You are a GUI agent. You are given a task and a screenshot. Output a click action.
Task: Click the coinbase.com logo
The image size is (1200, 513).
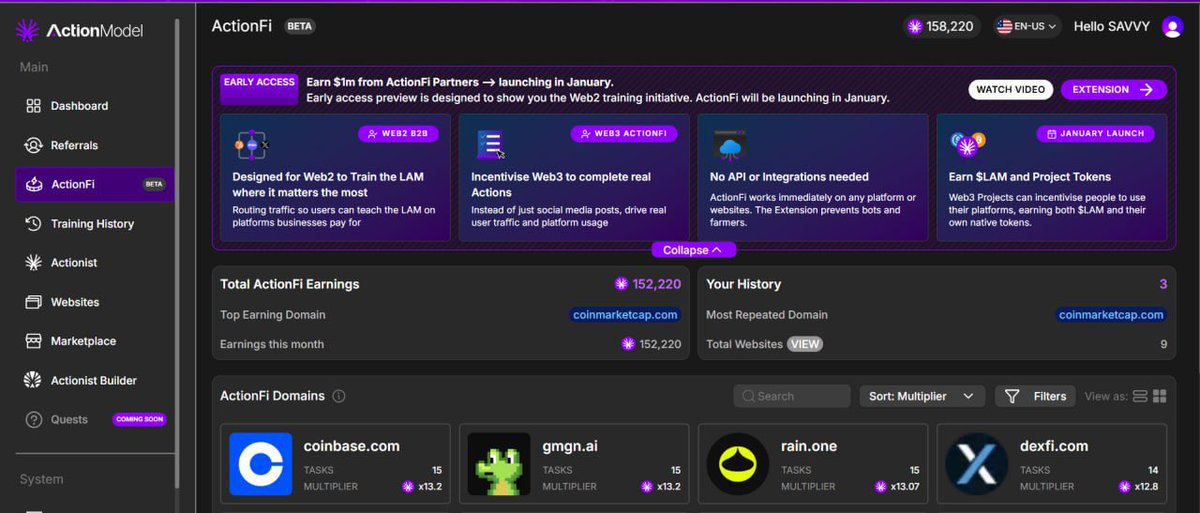tap(260, 464)
